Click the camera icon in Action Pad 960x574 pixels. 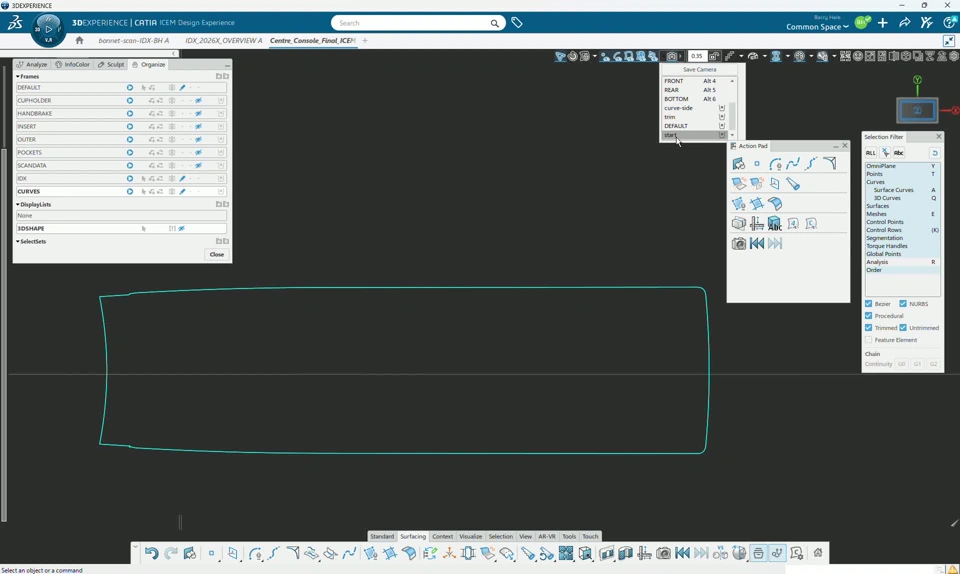click(x=738, y=244)
